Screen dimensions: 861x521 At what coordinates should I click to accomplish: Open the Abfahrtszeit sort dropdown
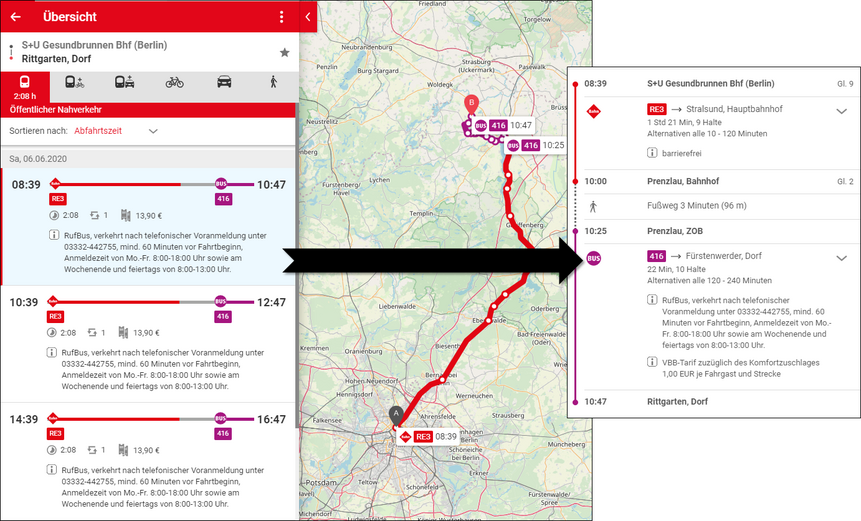(116, 131)
